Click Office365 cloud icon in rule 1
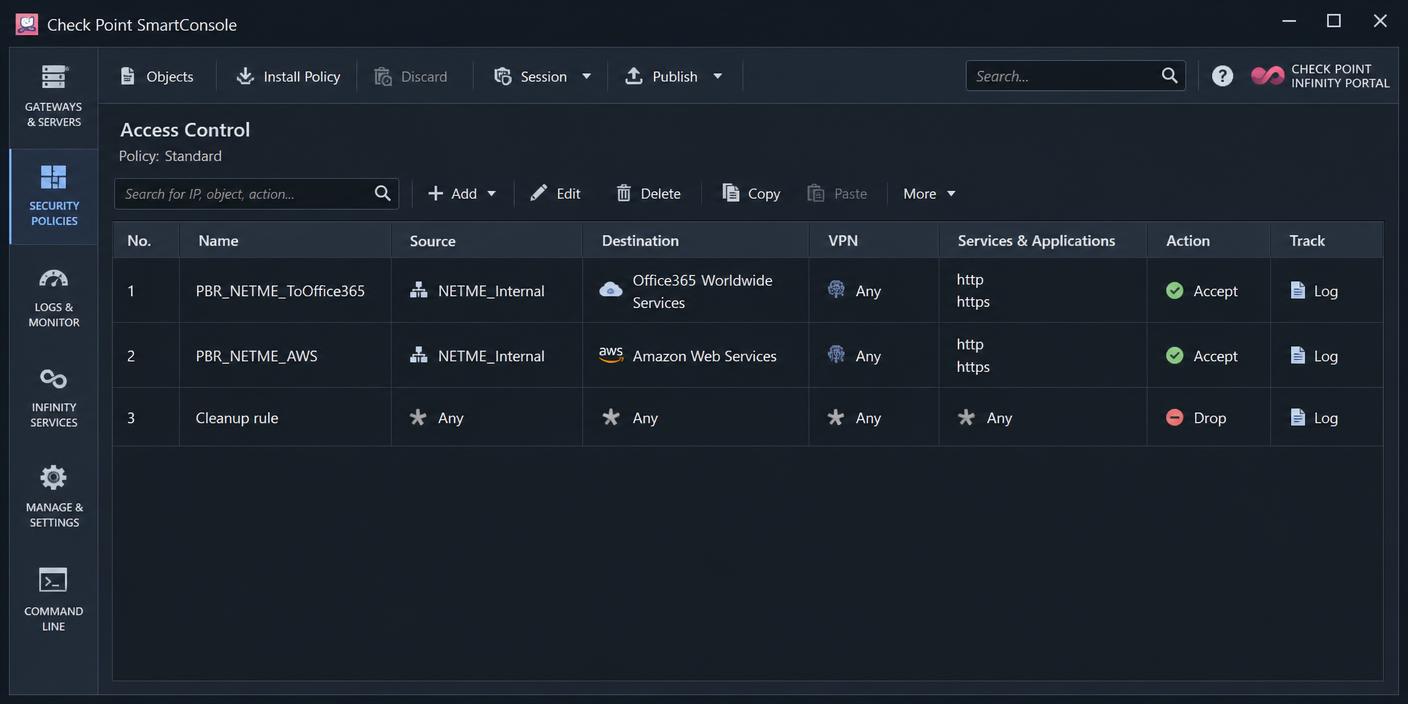Screen dimensions: 1408x704 coord(611,290)
